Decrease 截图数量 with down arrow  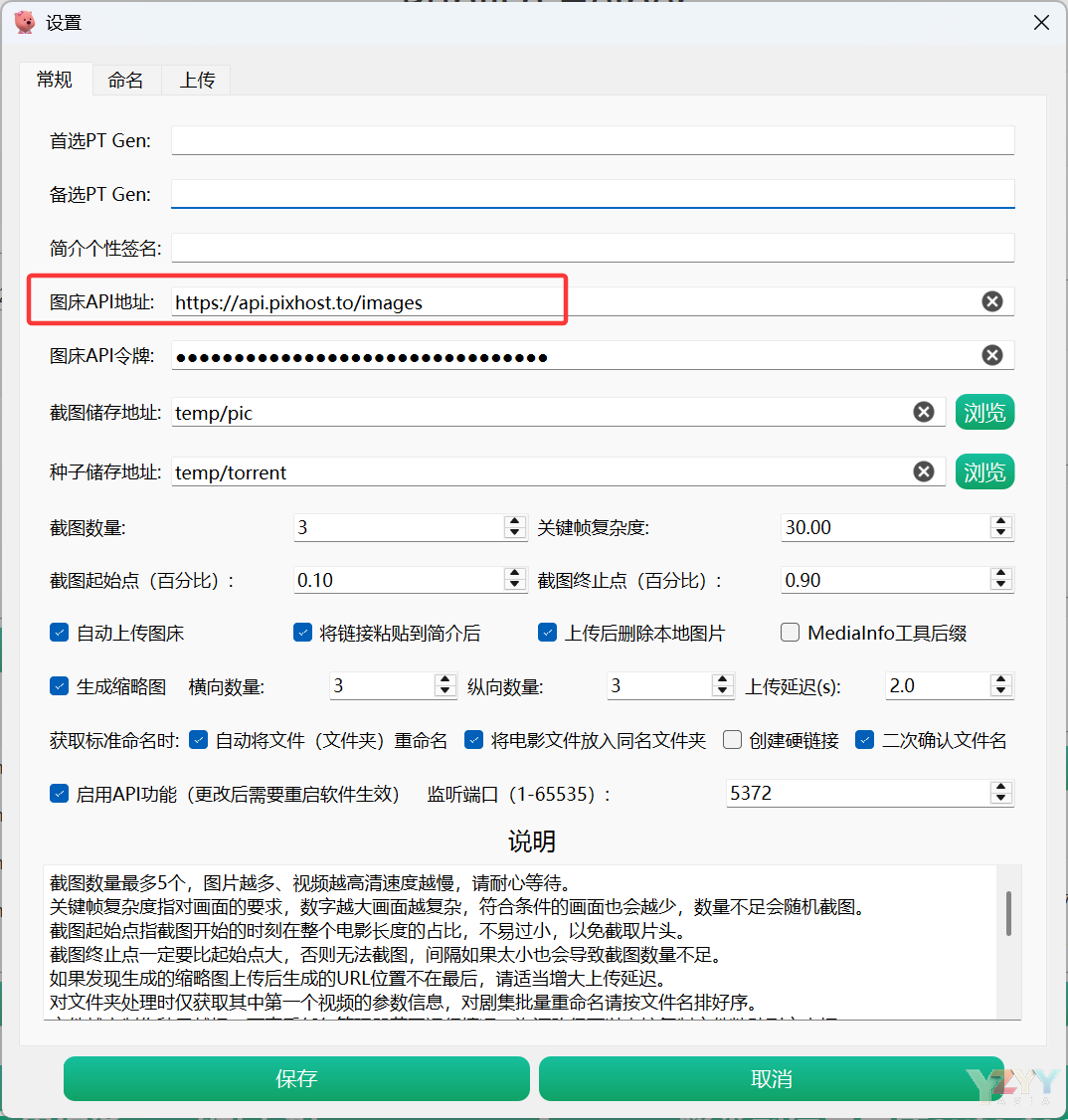point(514,532)
